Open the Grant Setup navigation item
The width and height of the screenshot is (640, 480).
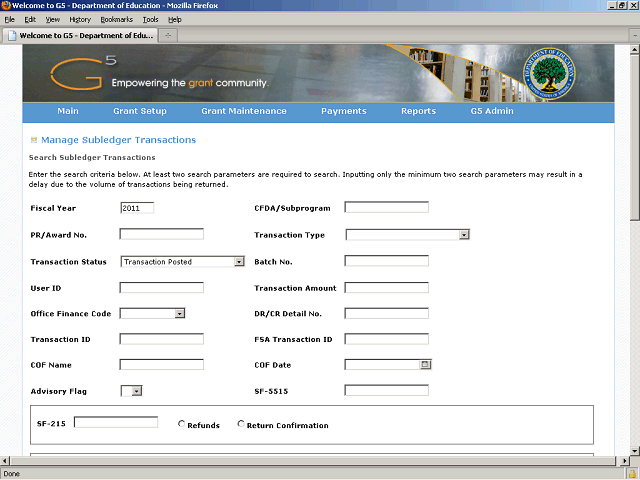coord(140,111)
